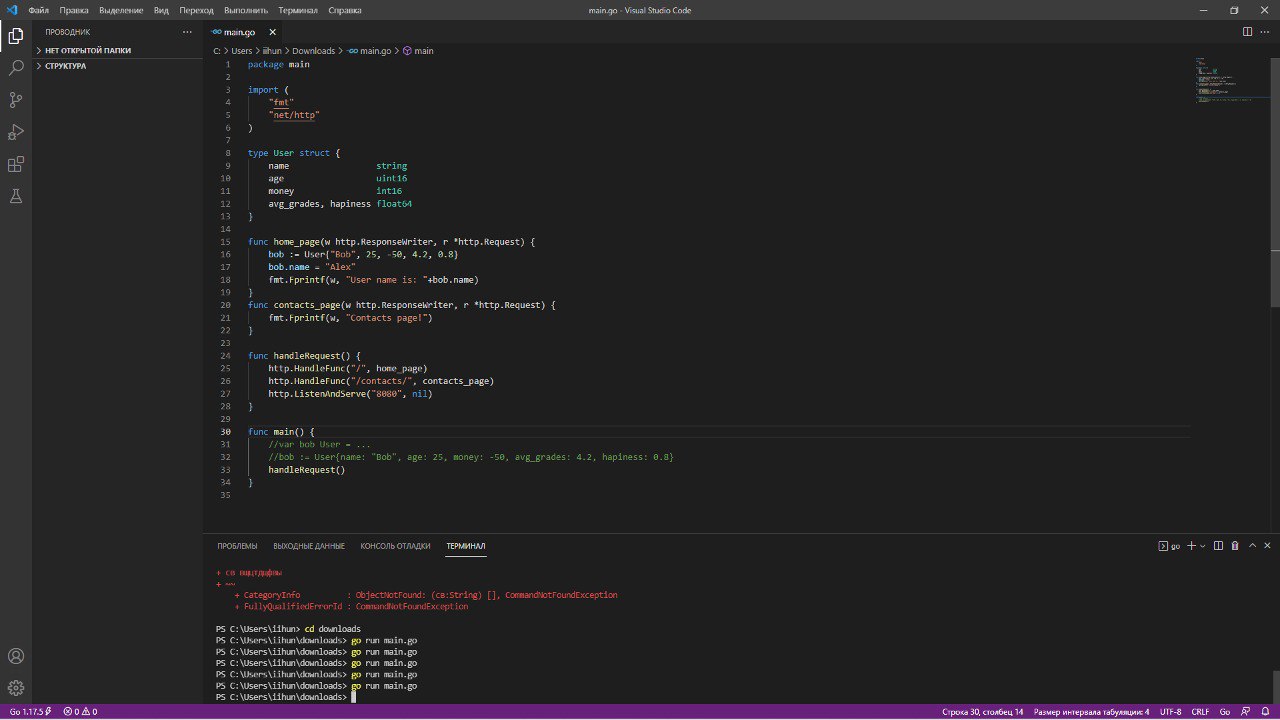Open the new terminal profile dropdown arrow
The image size is (1280, 720).
pyautogui.click(x=1202, y=546)
